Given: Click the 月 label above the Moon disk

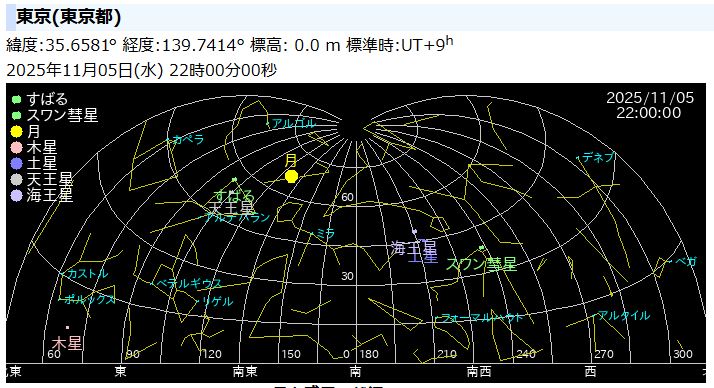Looking at the screenshot, I should [x=291, y=161].
